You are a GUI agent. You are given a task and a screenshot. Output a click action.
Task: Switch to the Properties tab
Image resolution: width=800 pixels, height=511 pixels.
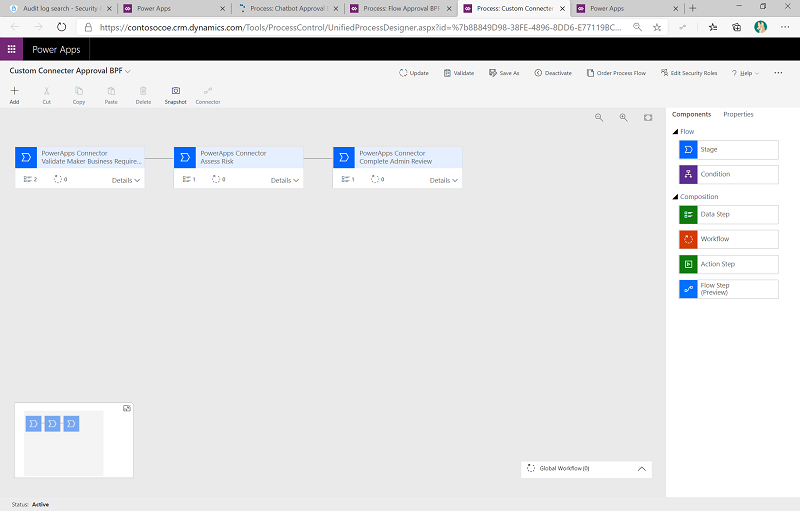[x=738, y=114]
